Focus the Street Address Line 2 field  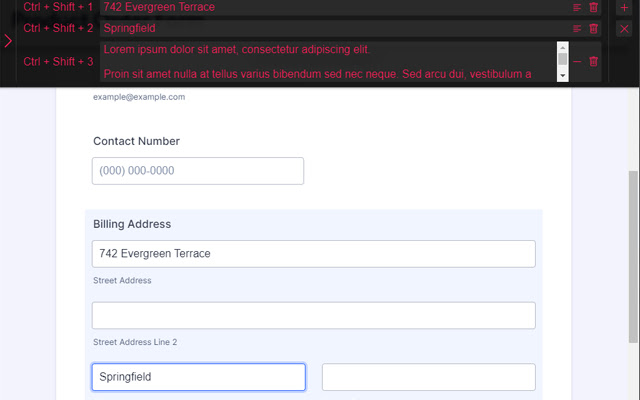[x=313, y=316]
